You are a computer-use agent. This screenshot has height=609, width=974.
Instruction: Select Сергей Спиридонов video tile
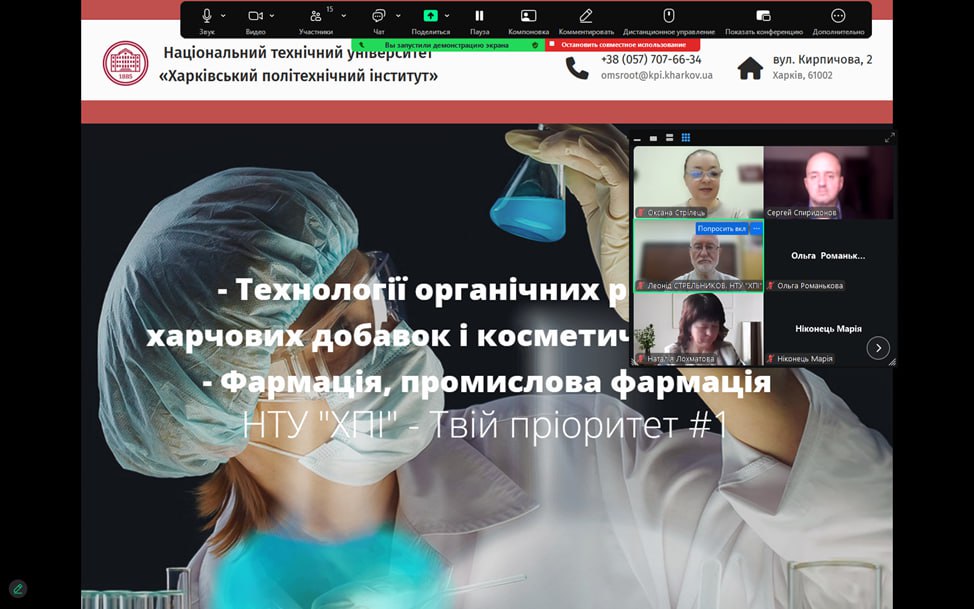pyautogui.click(x=828, y=182)
